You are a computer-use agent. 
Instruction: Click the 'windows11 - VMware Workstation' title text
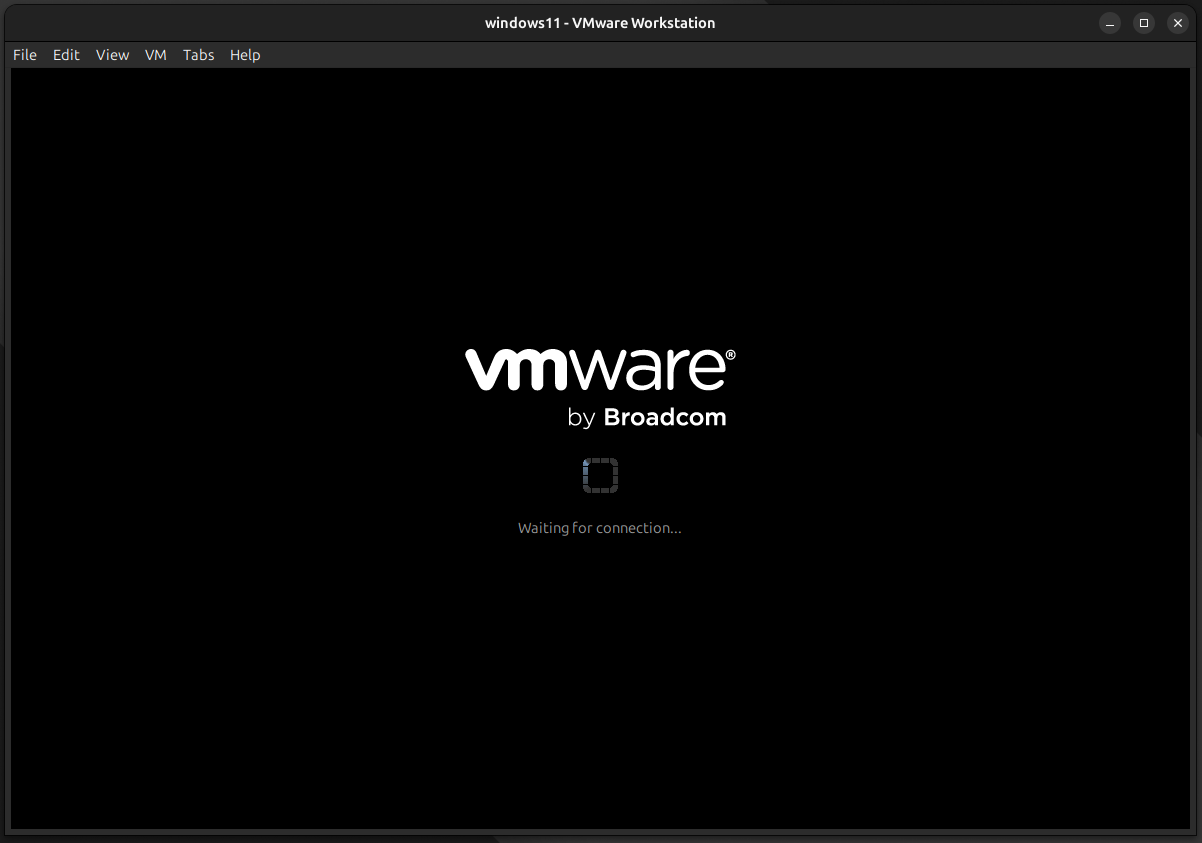600,23
